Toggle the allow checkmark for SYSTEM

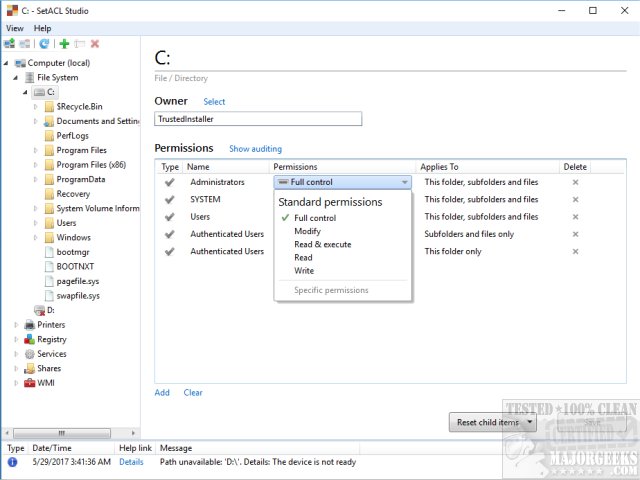pyautogui.click(x=169, y=200)
